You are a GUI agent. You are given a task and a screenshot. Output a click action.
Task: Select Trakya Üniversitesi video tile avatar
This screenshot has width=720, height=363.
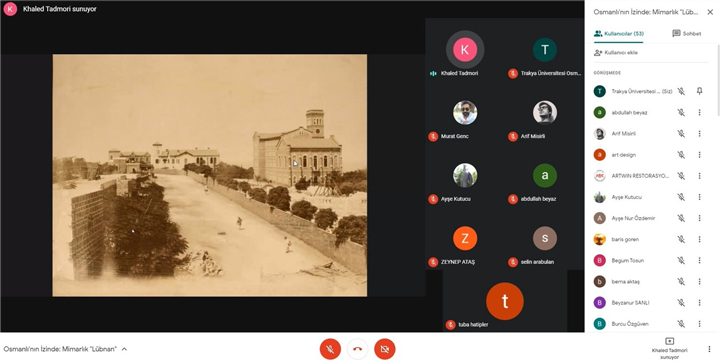(x=545, y=50)
